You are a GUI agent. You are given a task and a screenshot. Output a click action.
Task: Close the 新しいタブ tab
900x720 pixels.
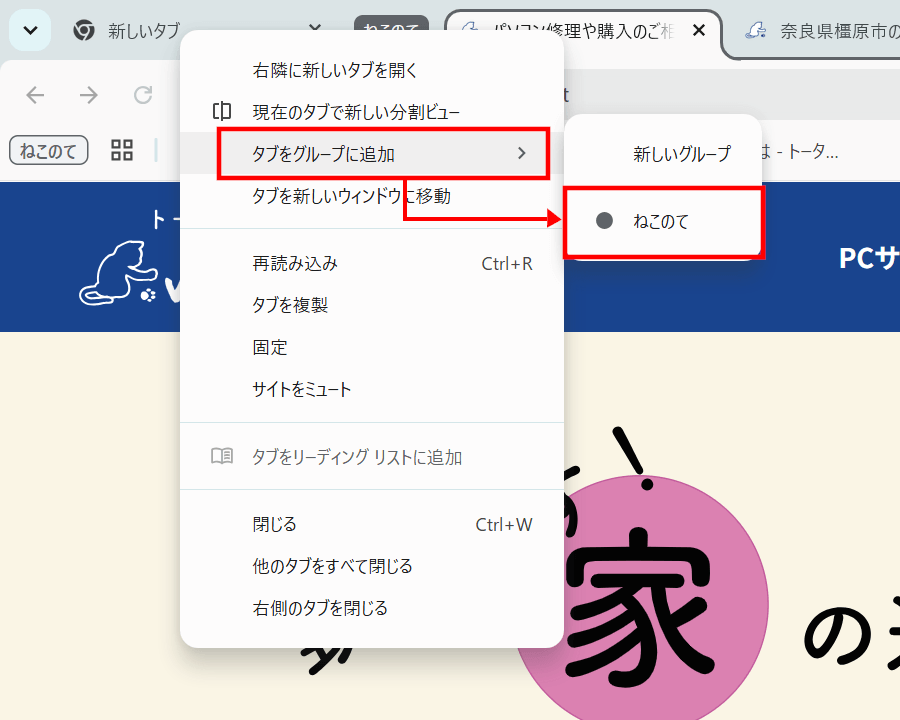(x=315, y=27)
